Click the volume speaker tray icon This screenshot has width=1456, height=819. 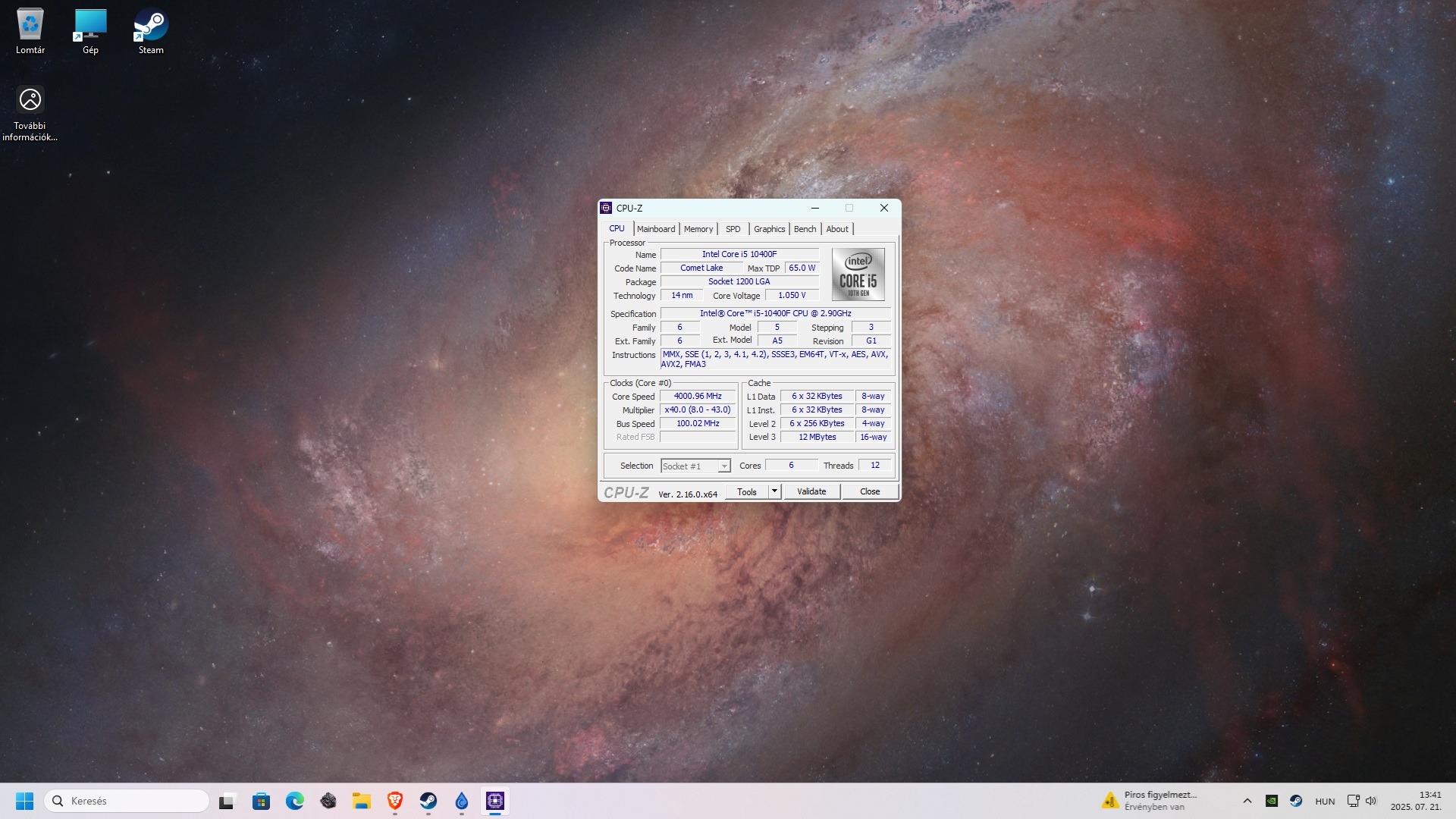click(1371, 801)
